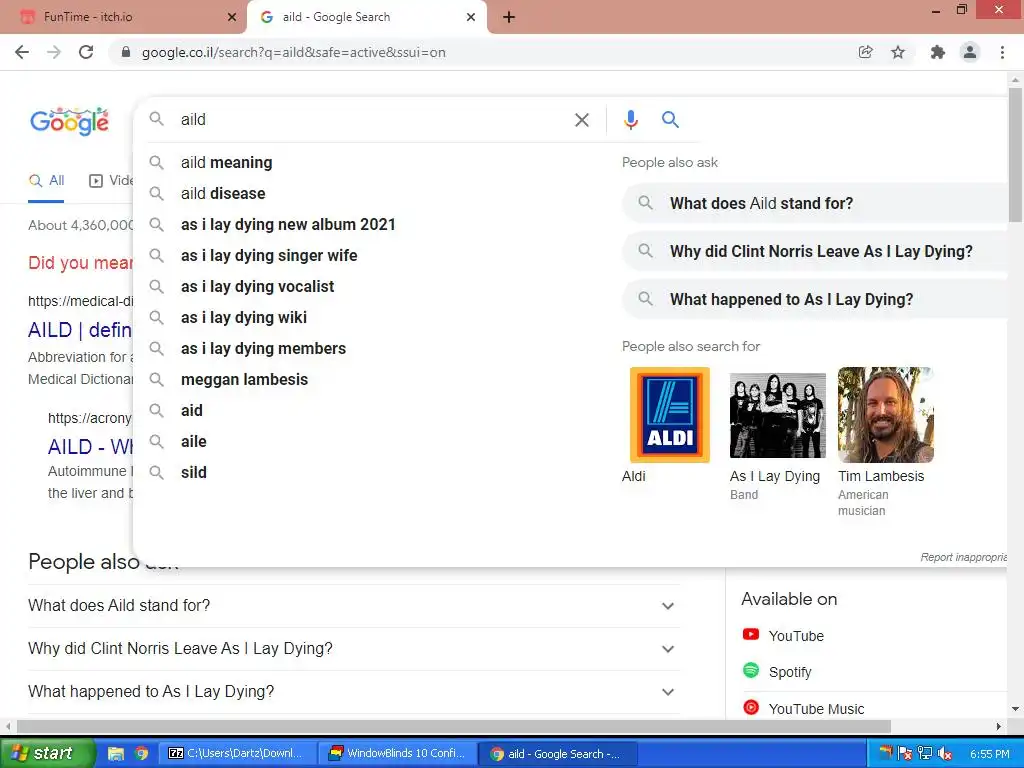Viewport: 1024px width, 768px height.
Task: Click the vertical scrollbar thumb
Action: [1015, 154]
